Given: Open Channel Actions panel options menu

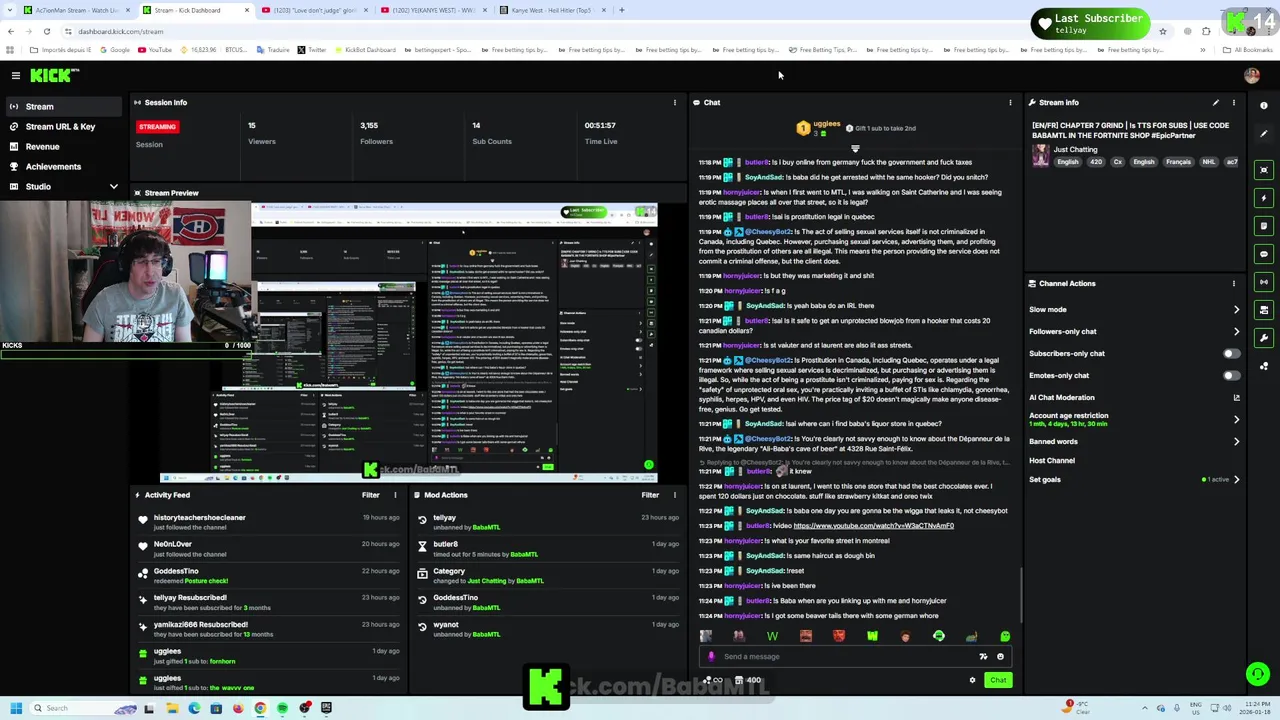Looking at the screenshot, I should click(x=1233, y=283).
